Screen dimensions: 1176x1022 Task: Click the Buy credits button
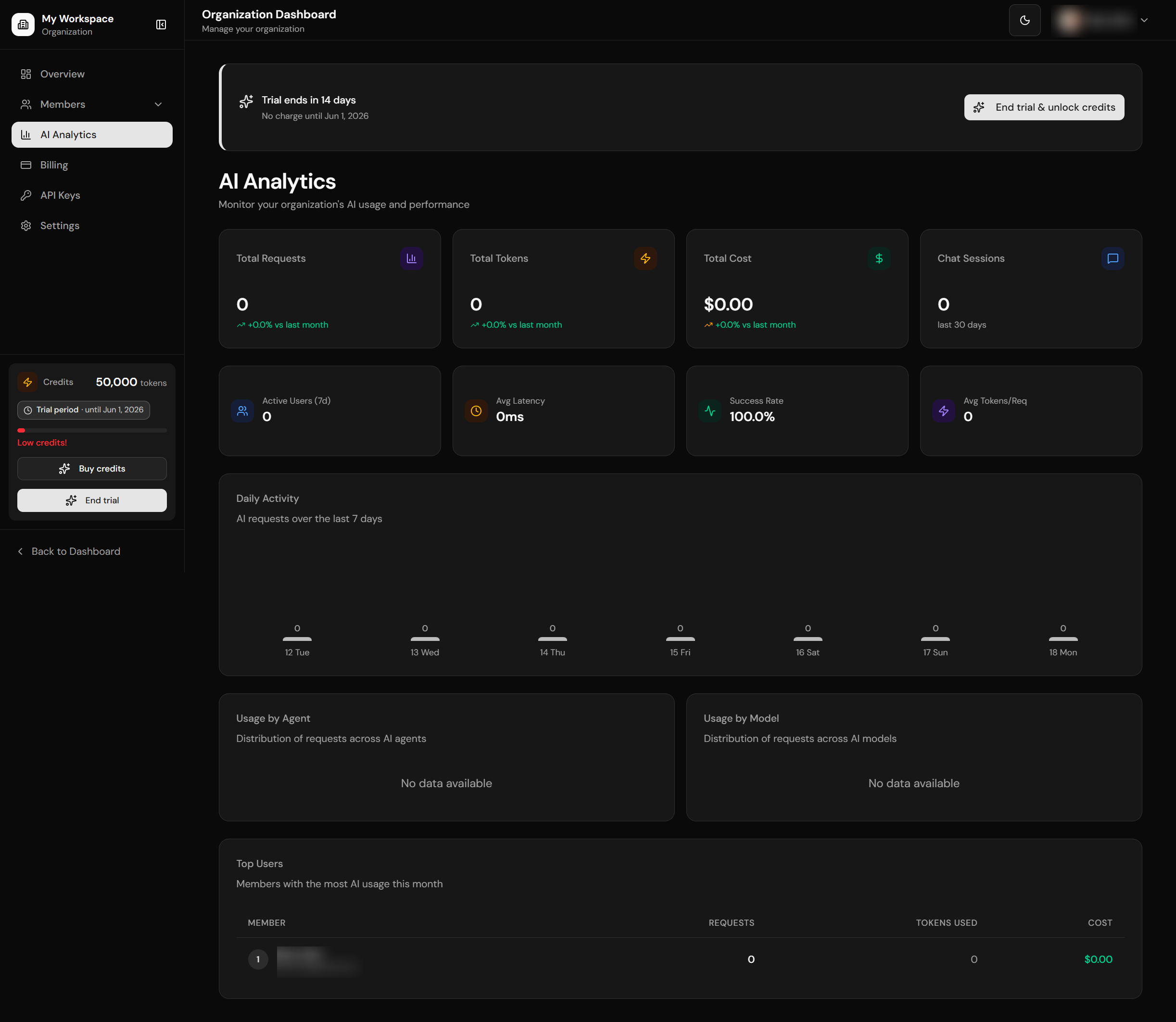92,468
